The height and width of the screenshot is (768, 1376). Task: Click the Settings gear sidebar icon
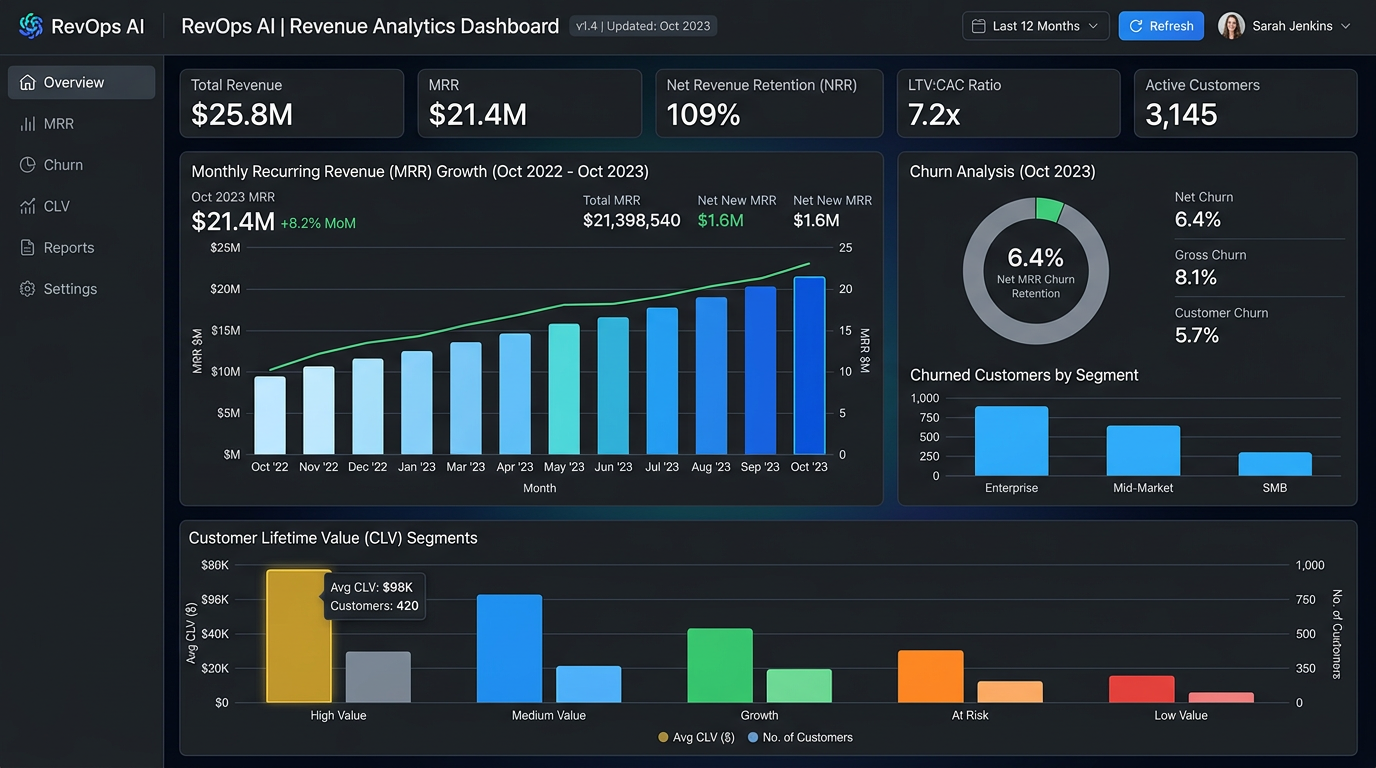[x=28, y=289]
